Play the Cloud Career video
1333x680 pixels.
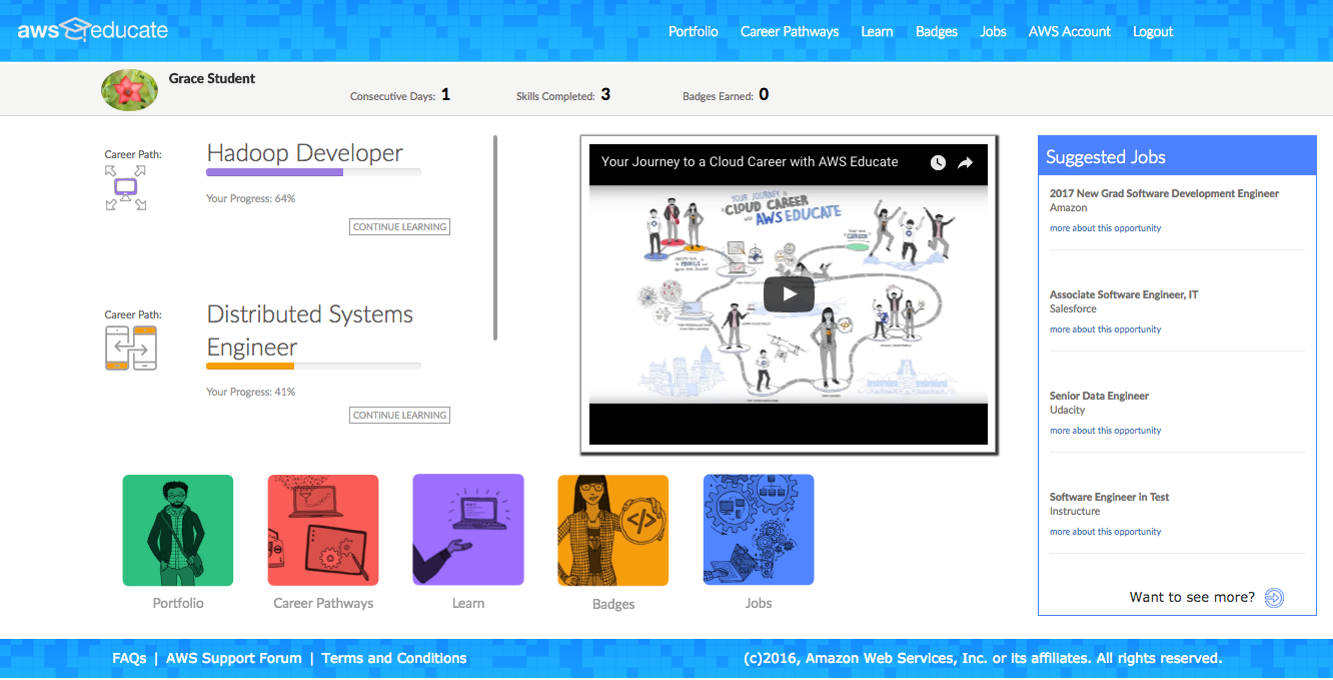click(789, 294)
